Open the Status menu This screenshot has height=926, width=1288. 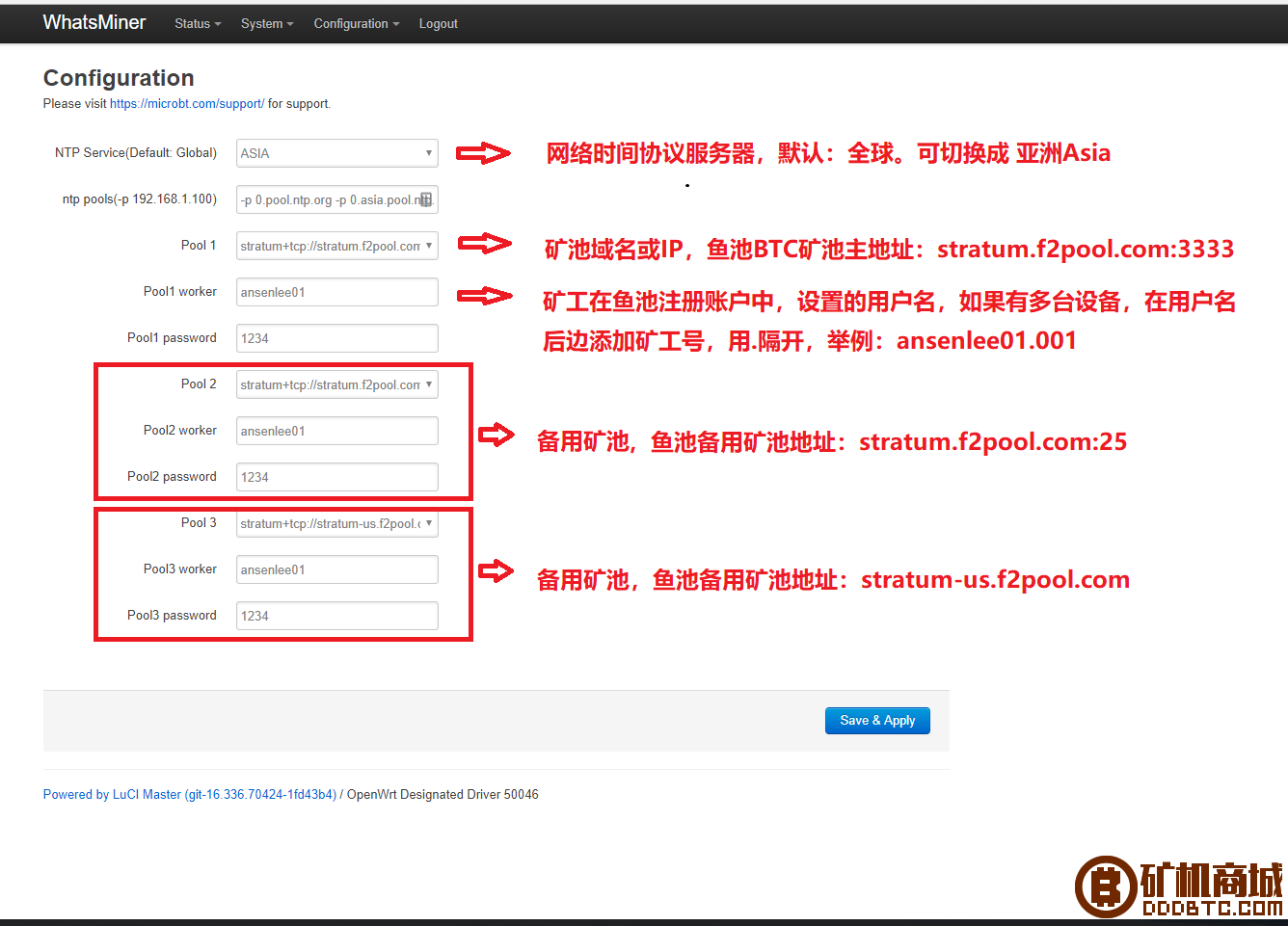click(x=198, y=23)
